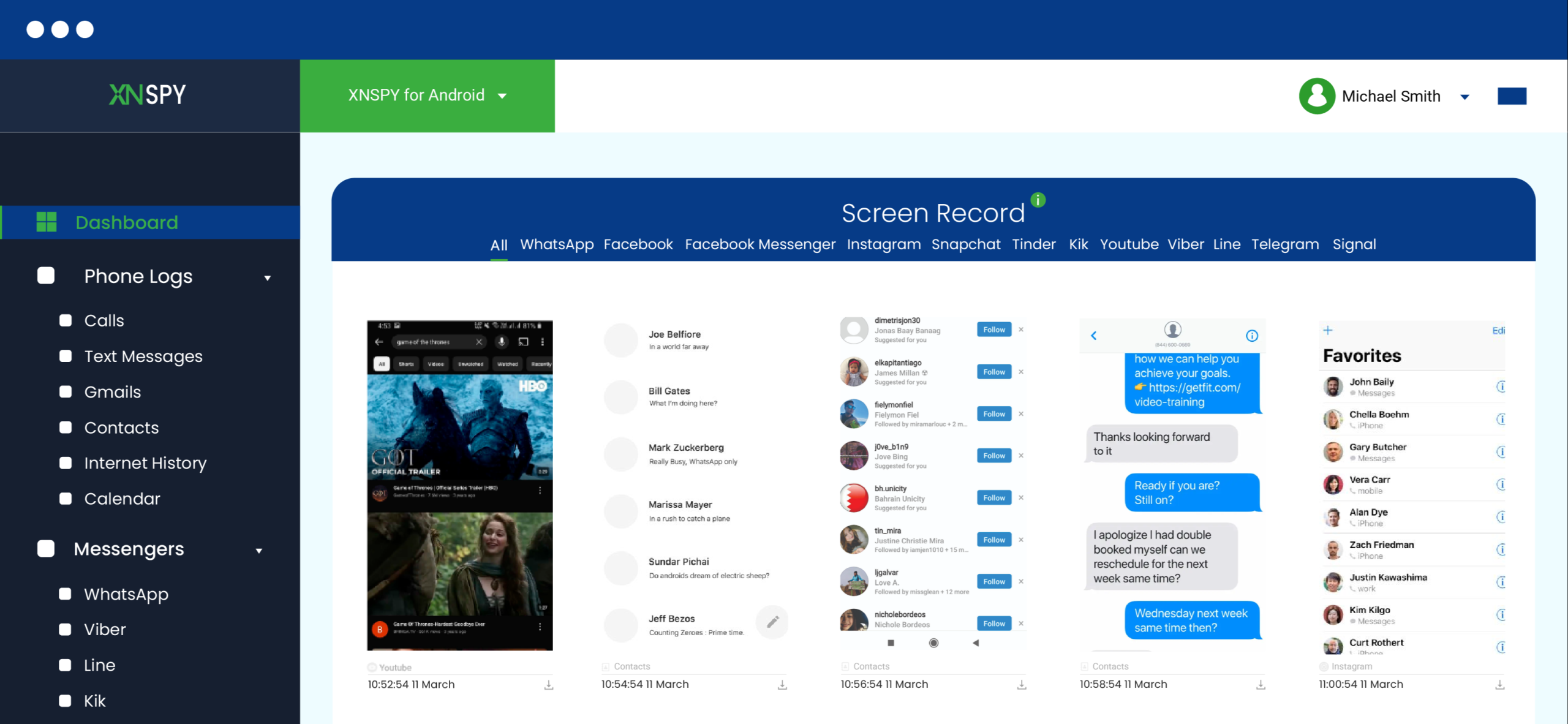This screenshot has width=1568, height=724.
Task: Click the square bullet beside Internet History
Action: tap(66, 462)
